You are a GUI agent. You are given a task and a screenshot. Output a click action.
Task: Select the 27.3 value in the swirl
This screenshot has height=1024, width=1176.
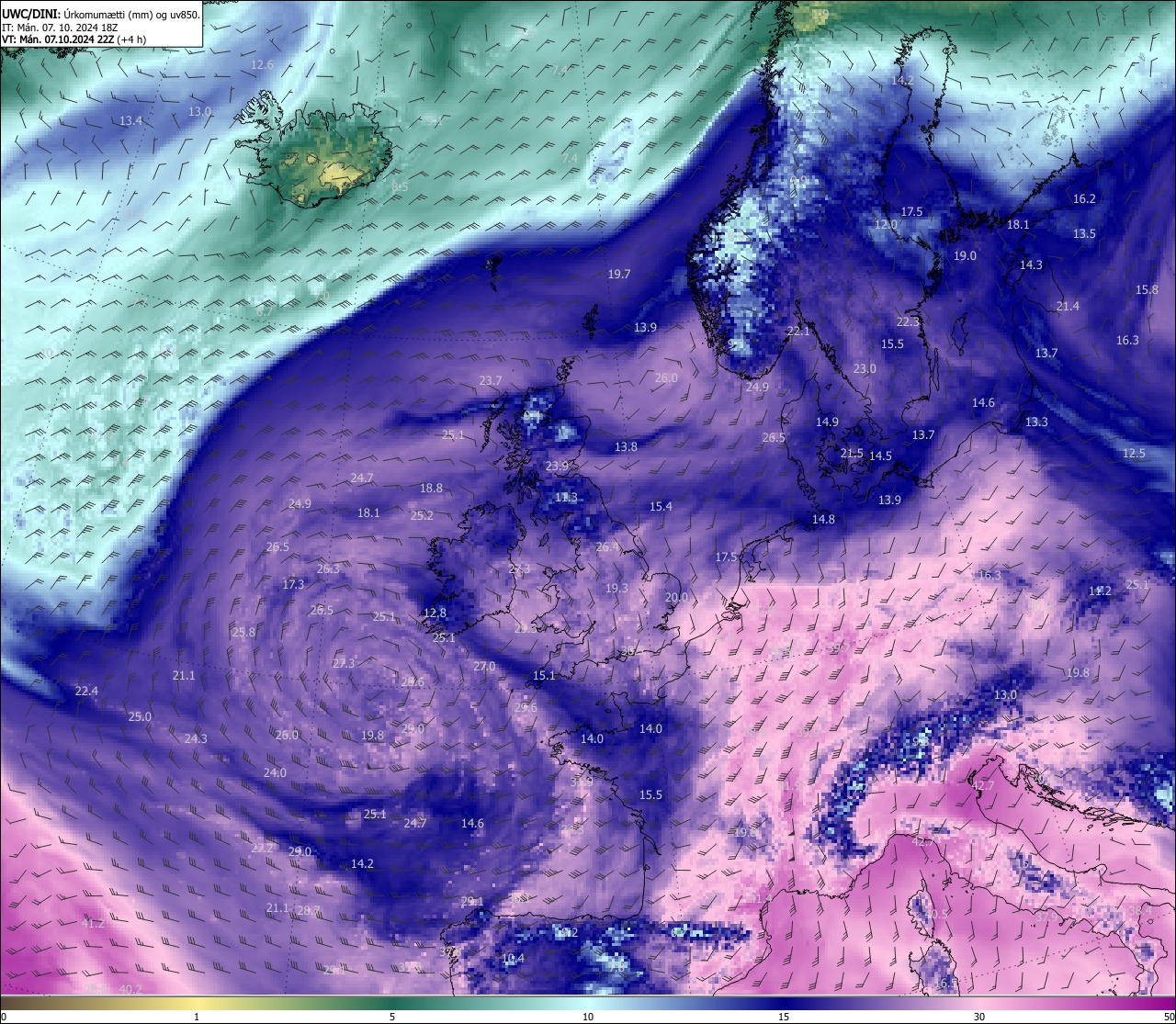pos(344,664)
